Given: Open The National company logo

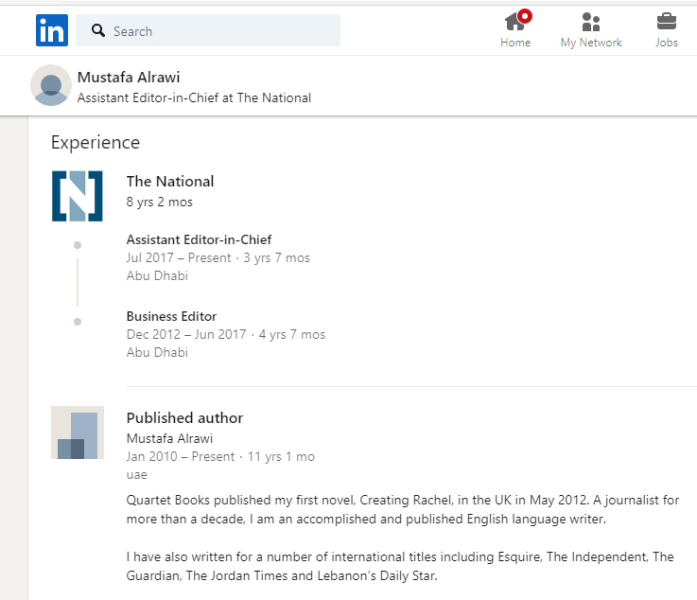Looking at the screenshot, I should click(x=77, y=196).
